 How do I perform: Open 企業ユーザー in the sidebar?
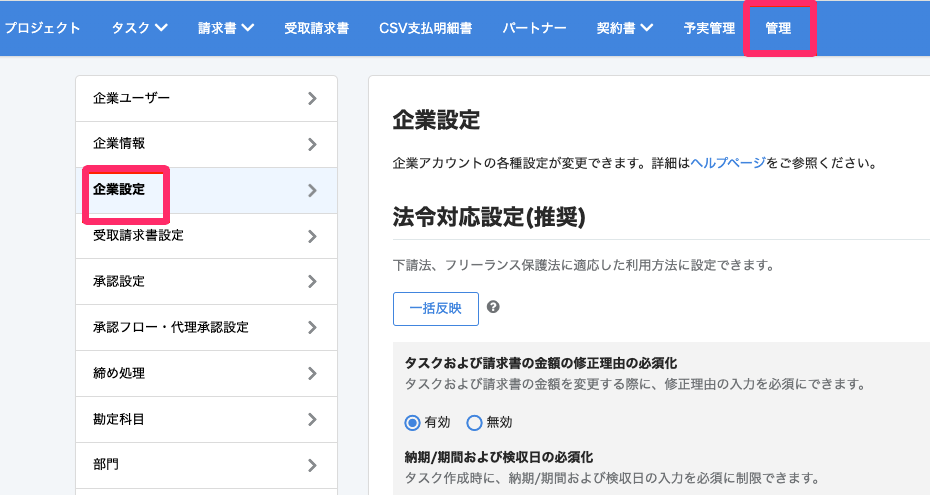tap(206, 98)
